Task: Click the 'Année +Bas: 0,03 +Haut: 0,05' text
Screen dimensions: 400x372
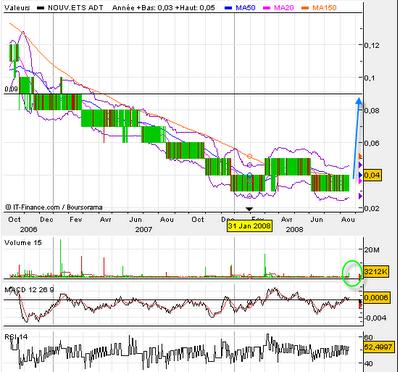Action: pos(164,8)
